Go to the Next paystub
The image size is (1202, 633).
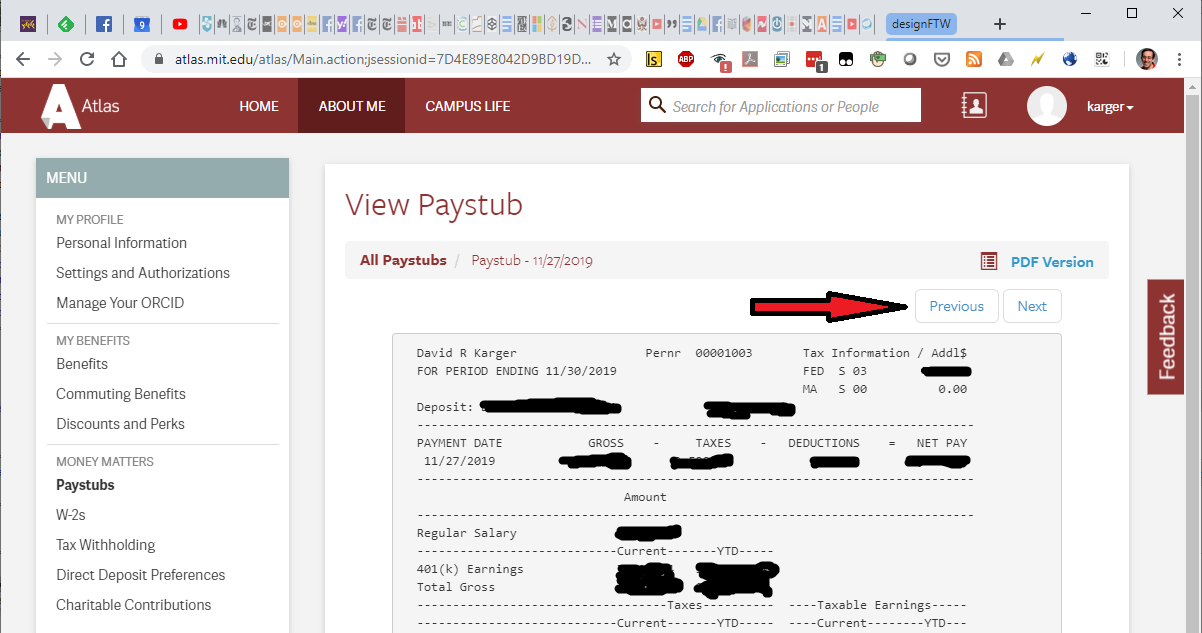pos(1032,306)
